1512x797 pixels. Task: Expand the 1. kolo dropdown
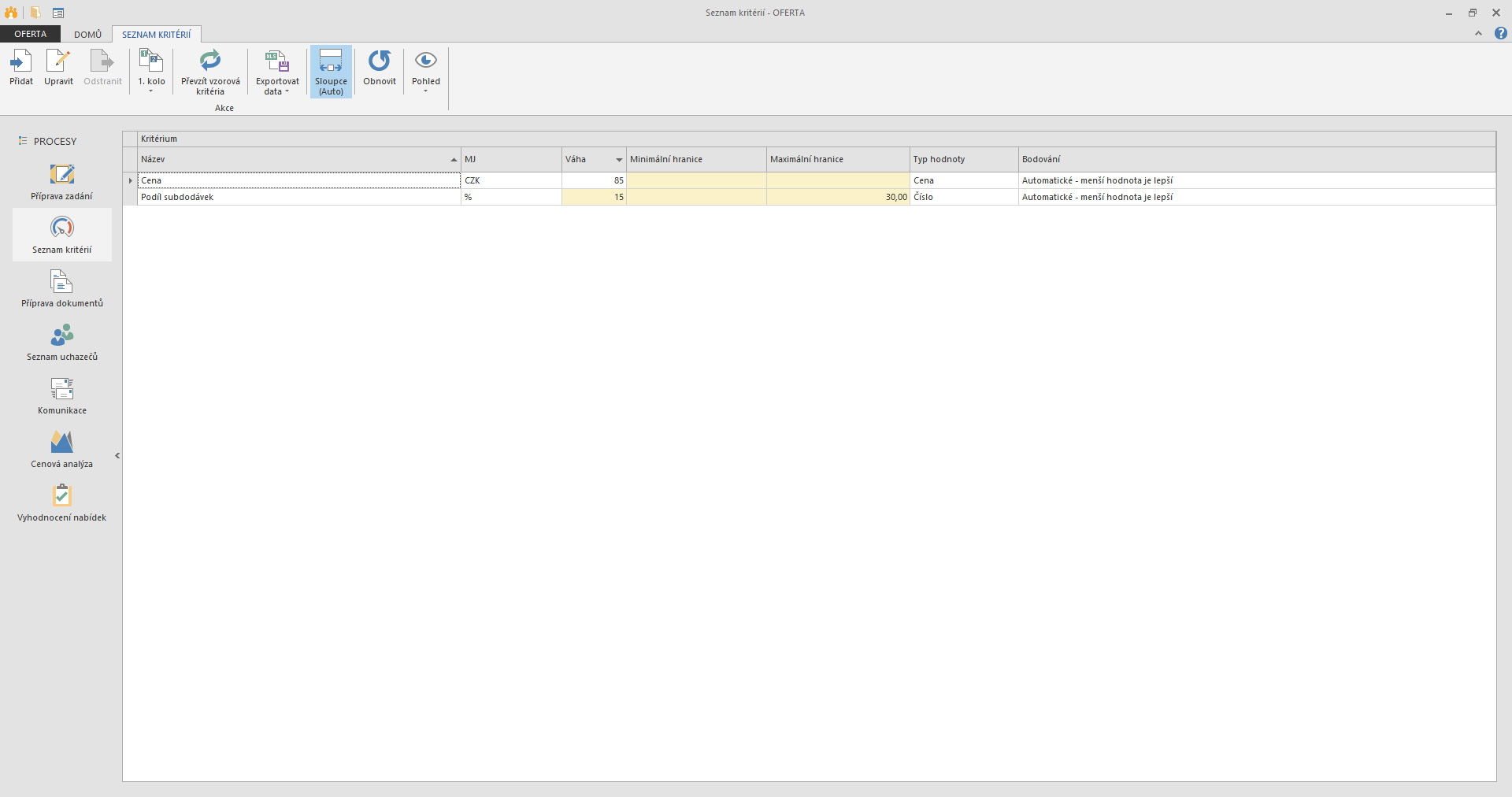[x=151, y=86]
